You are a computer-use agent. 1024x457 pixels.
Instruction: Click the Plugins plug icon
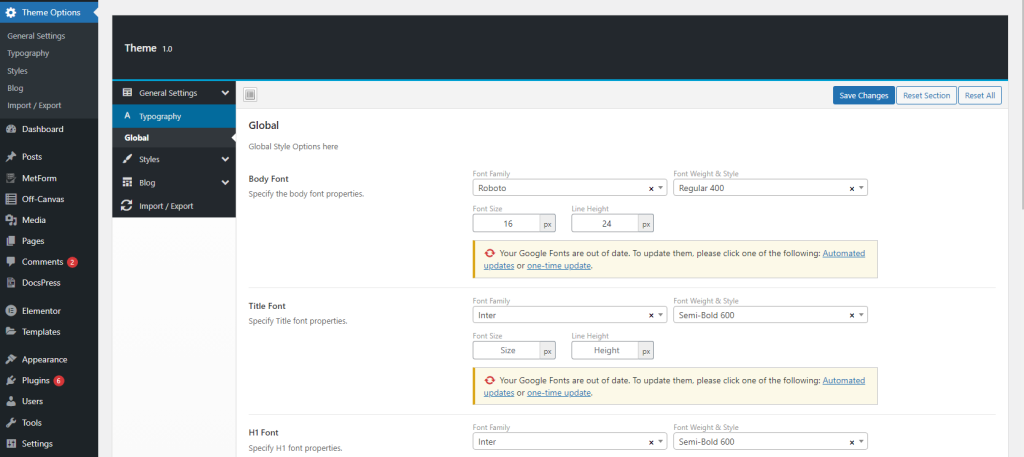(x=11, y=381)
